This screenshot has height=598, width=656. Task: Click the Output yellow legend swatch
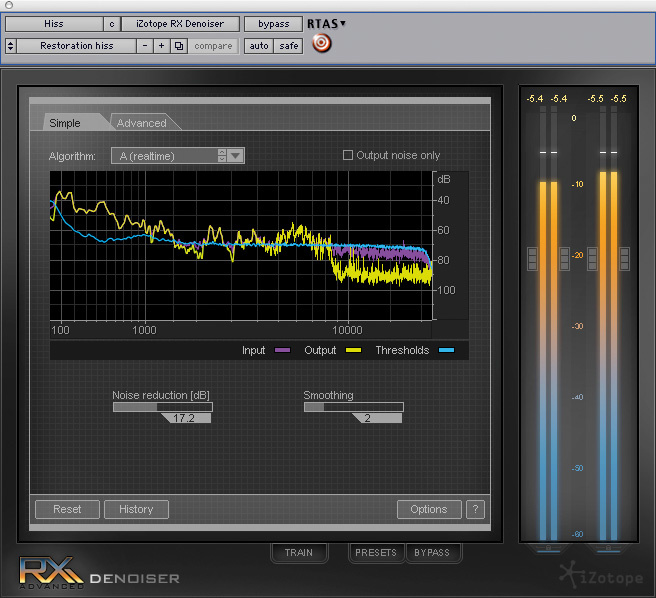point(354,350)
